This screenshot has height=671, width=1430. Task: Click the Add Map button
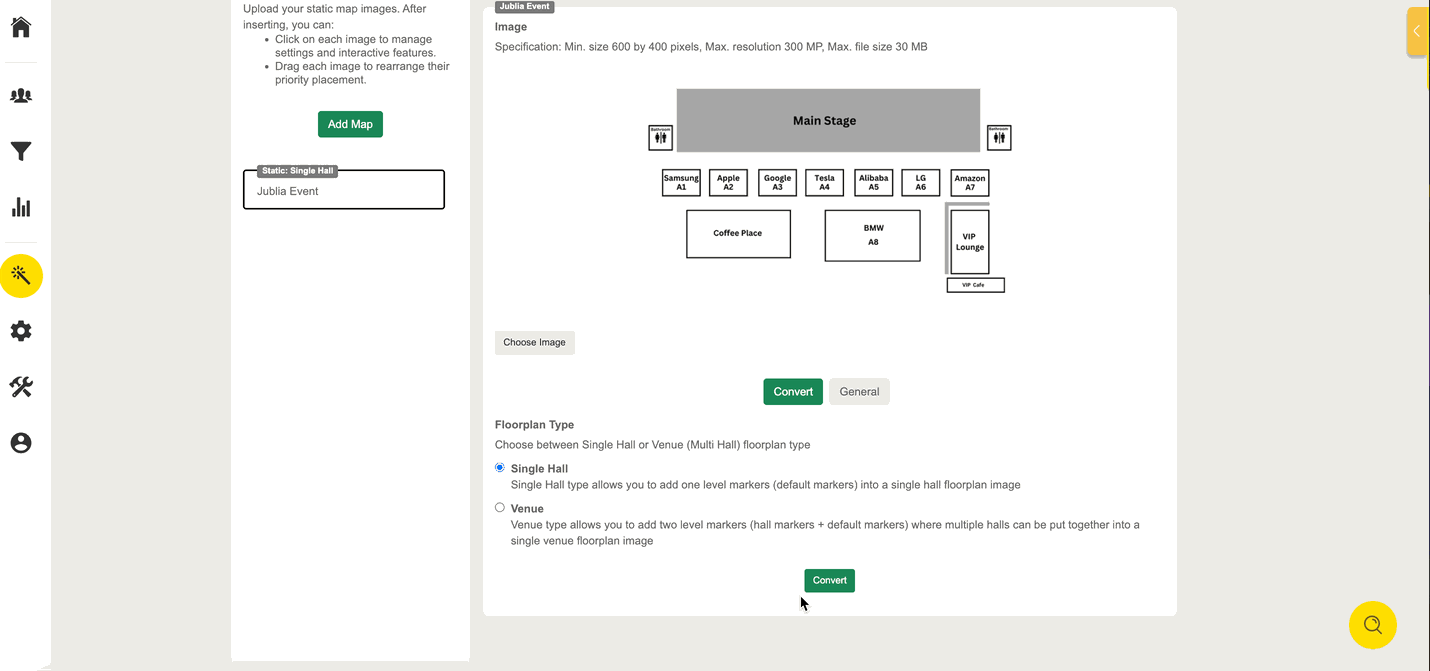click(350, 124)
